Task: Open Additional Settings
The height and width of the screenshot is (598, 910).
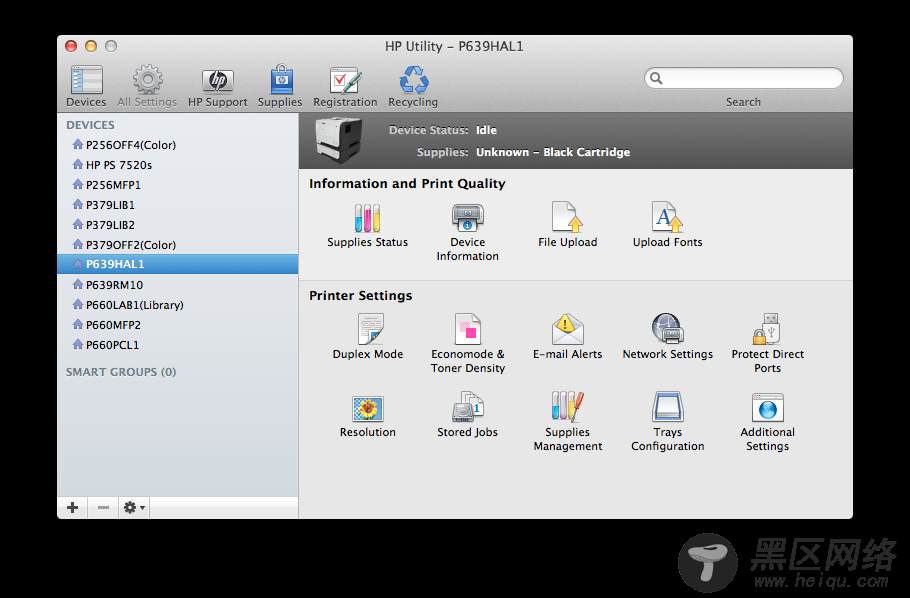Action: pyautogui.click(x=768, y=422)
